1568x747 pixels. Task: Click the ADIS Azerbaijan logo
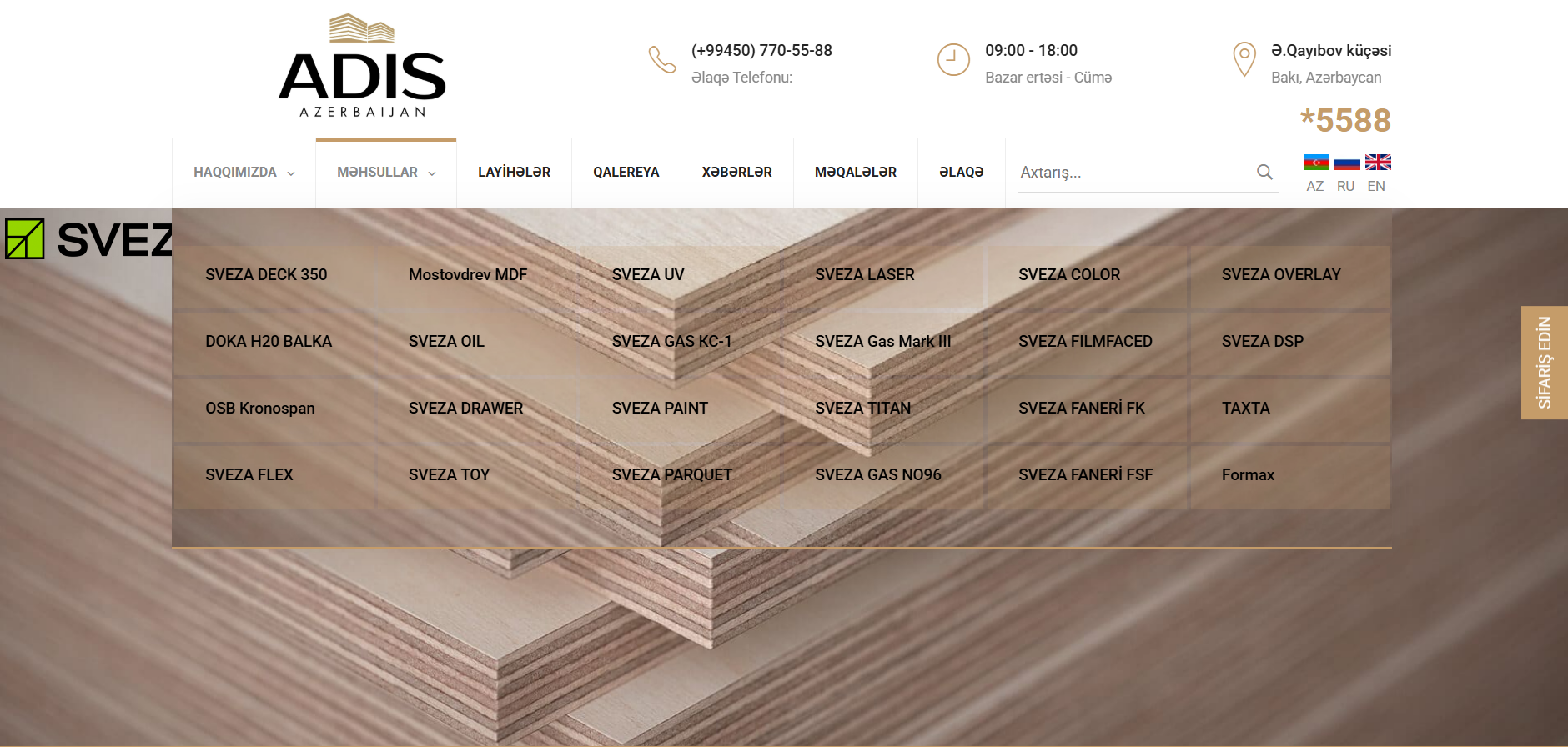click(362, 67)
